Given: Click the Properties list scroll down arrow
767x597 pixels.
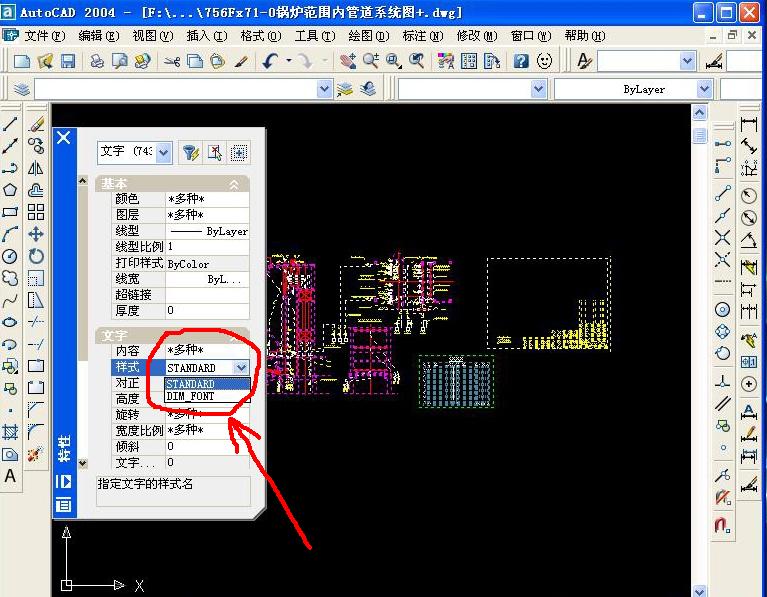Looking at the screenshot, I should pos(83,463).
